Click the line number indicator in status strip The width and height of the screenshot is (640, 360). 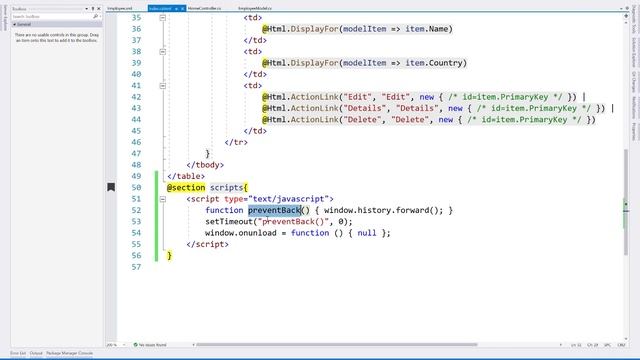(576, 345)
